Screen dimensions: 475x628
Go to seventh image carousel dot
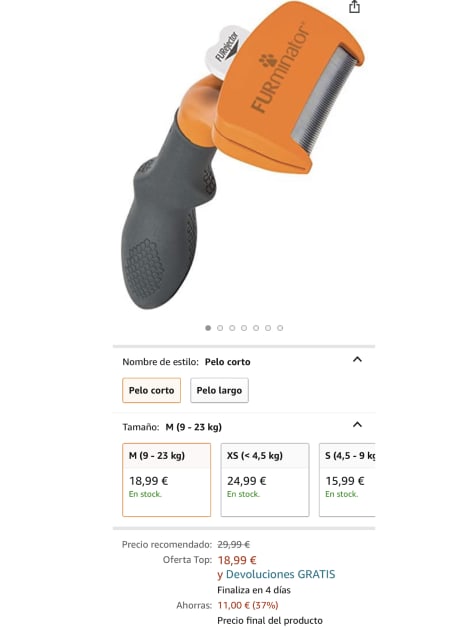tap(280, 328)
